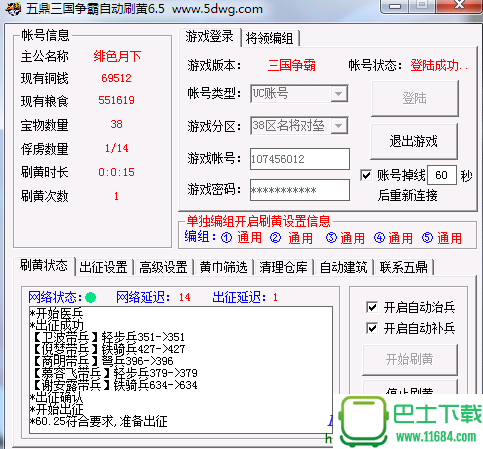Click duration value 0:0:15
Image resolution: width=483 pixels, height=449 pixels.
tap(116, 172)
